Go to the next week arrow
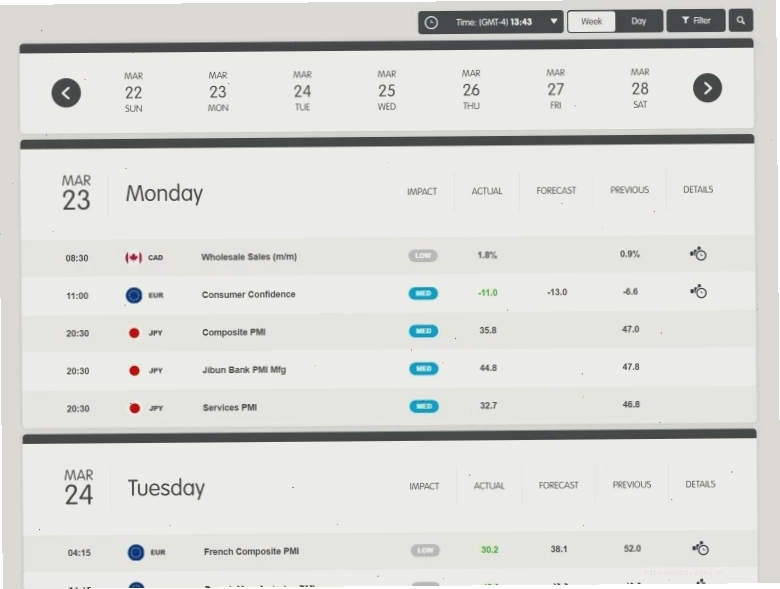 pyautogui.click(x=707, y=88)
